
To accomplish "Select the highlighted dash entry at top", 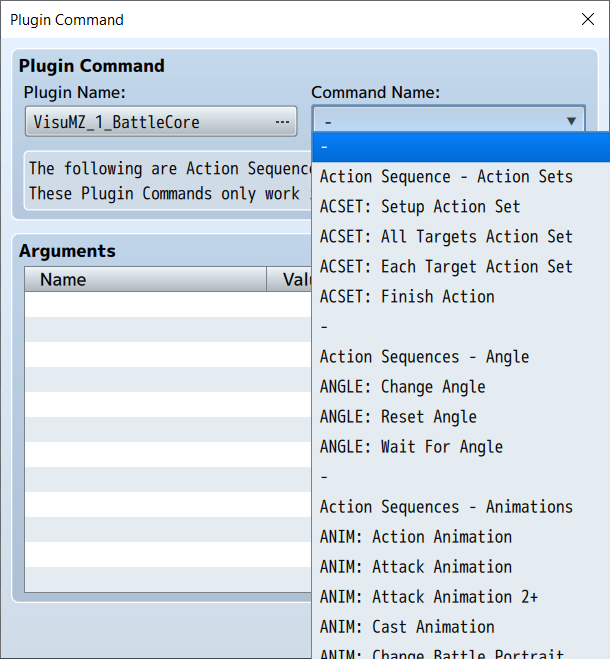I will click(x=460, y=147).
